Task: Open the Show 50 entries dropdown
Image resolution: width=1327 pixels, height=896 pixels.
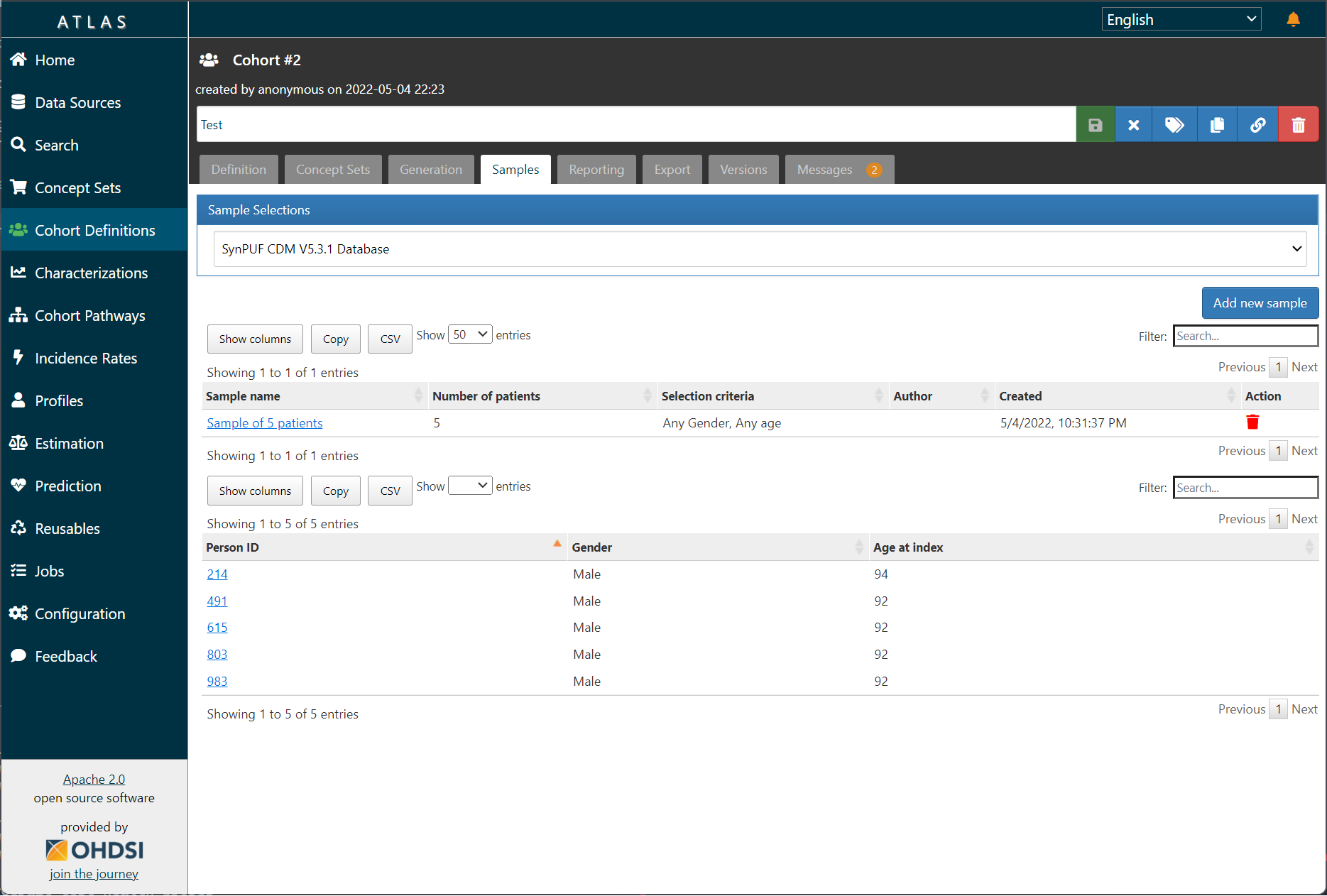Action: coord(470,334)
